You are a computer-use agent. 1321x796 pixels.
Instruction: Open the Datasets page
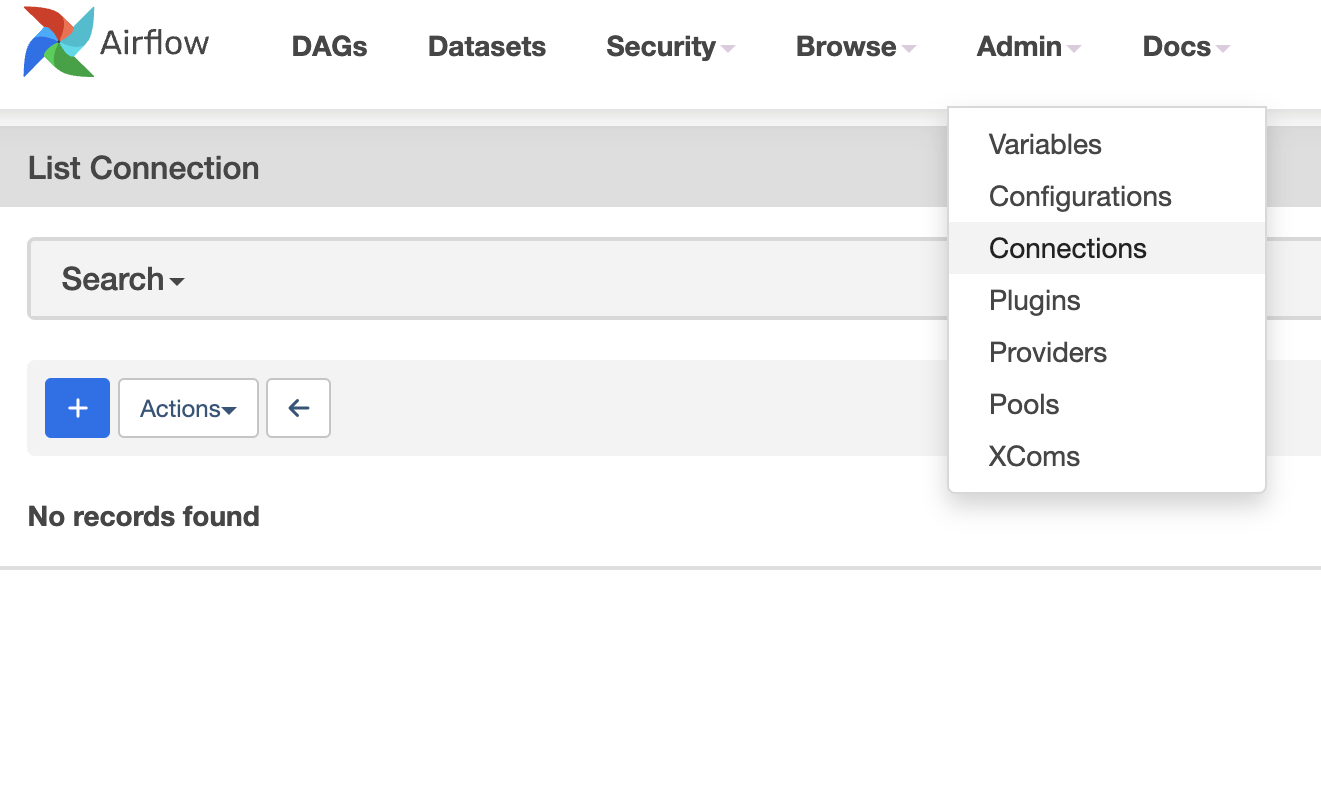pyautogui.click(x=487, y=47)
